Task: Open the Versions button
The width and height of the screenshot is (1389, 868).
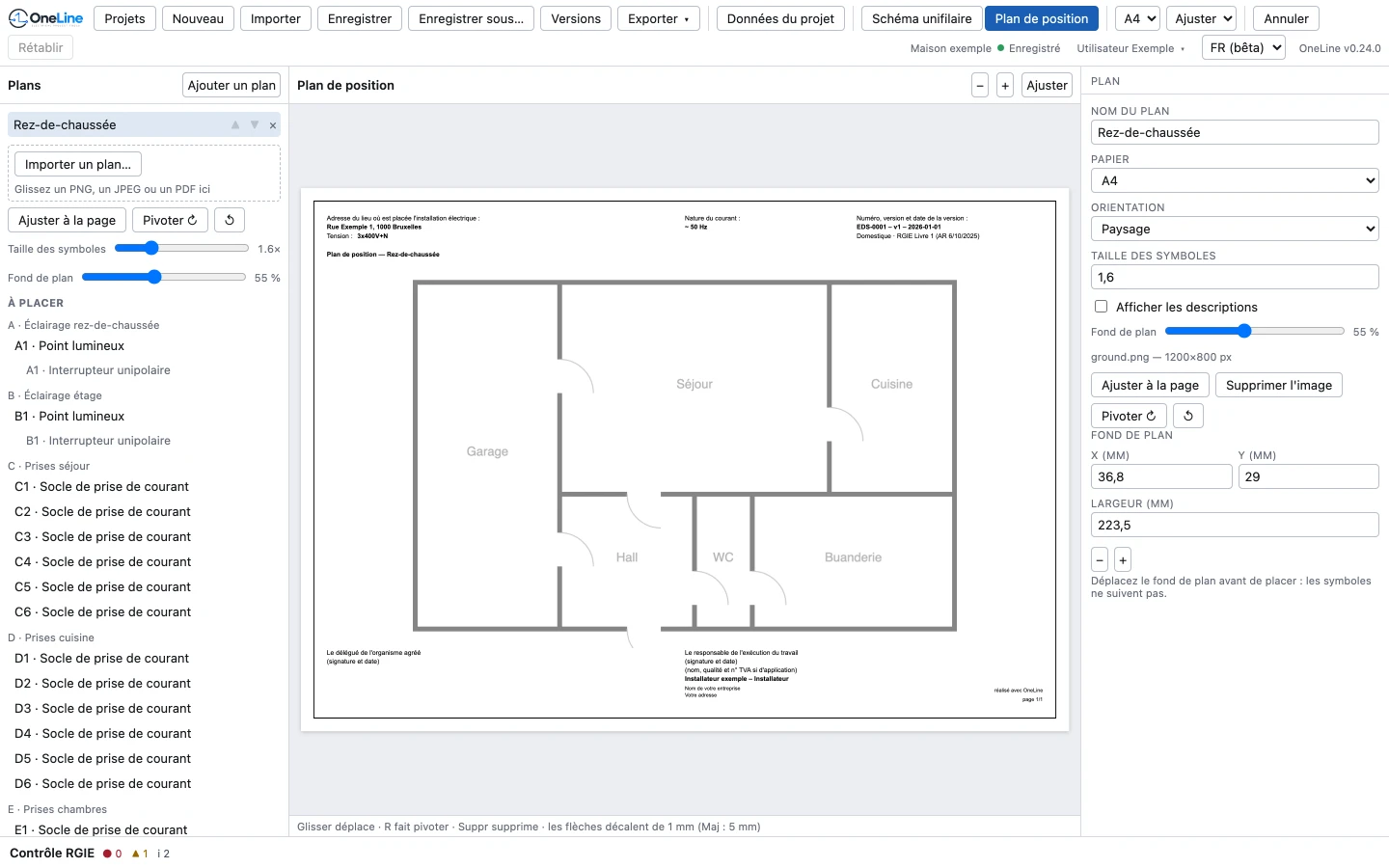Action: pos(576,18)
